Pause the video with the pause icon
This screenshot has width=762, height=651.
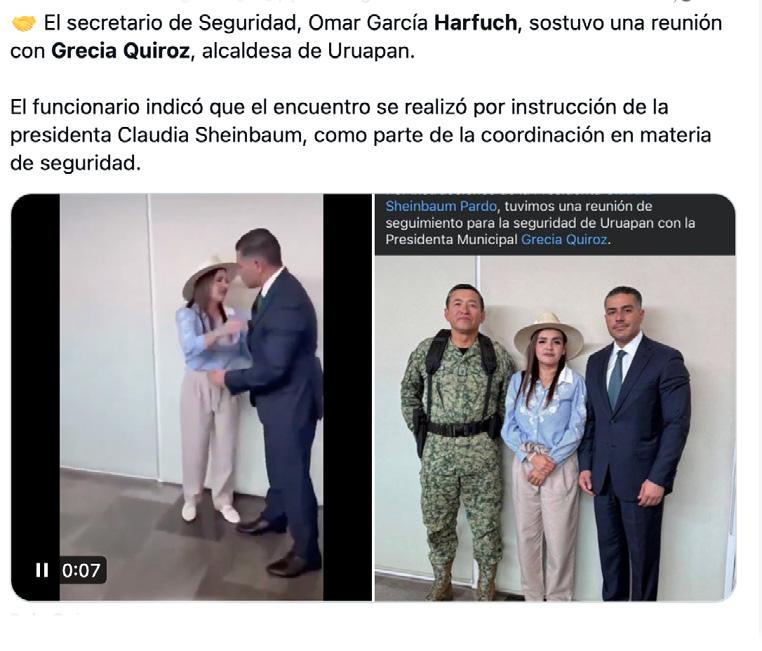pos(42,570)
